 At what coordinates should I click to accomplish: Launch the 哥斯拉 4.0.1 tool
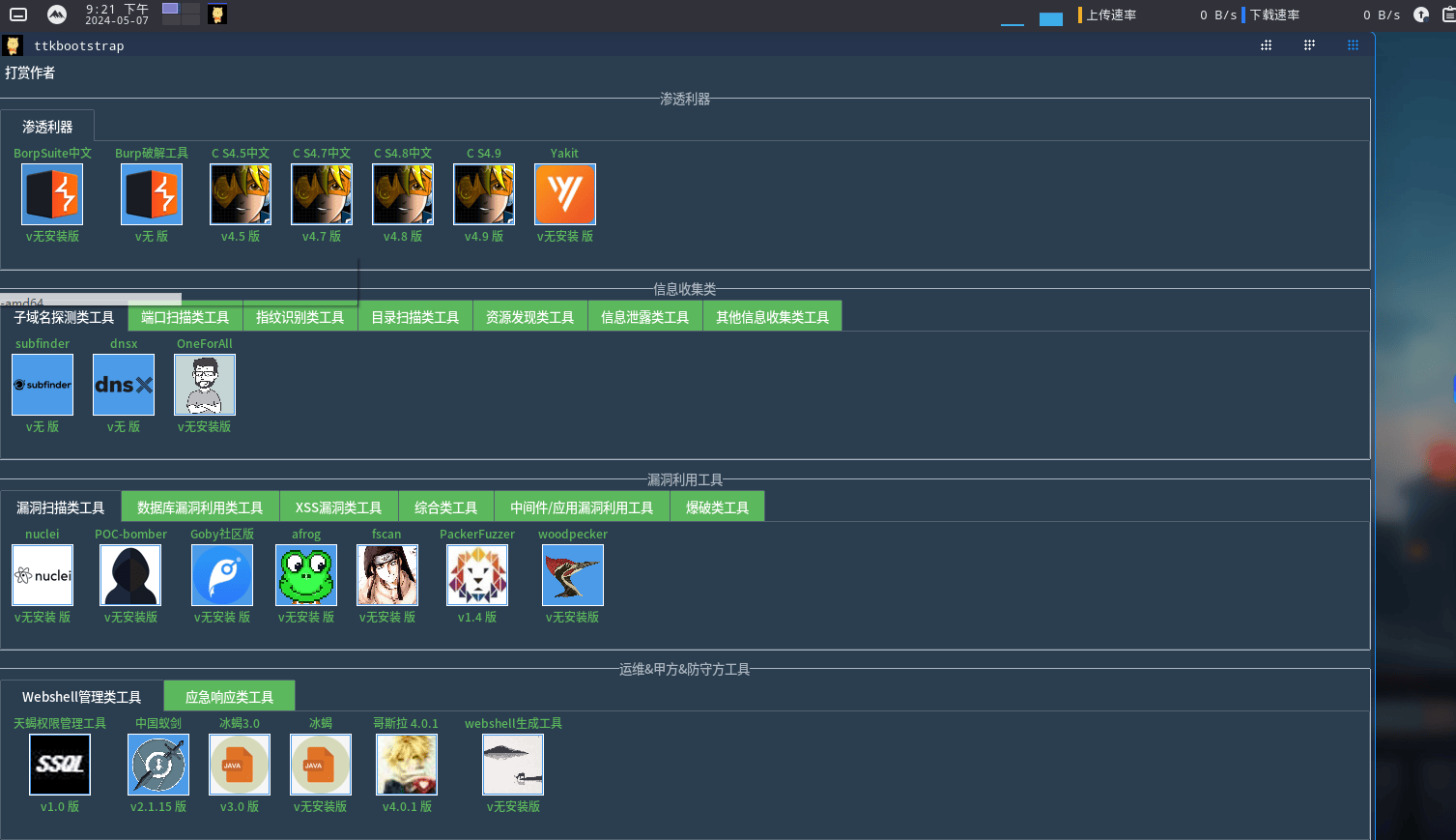click(407, 765)
